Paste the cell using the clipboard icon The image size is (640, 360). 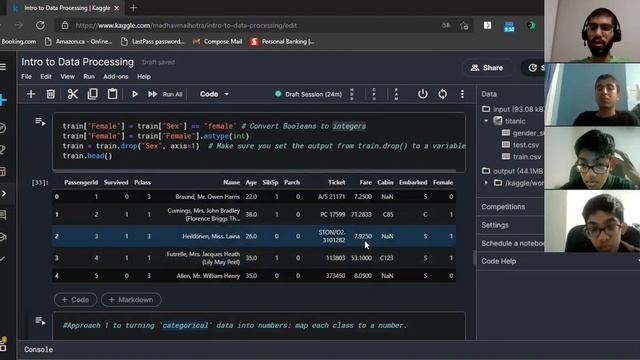tap(112, 94)
